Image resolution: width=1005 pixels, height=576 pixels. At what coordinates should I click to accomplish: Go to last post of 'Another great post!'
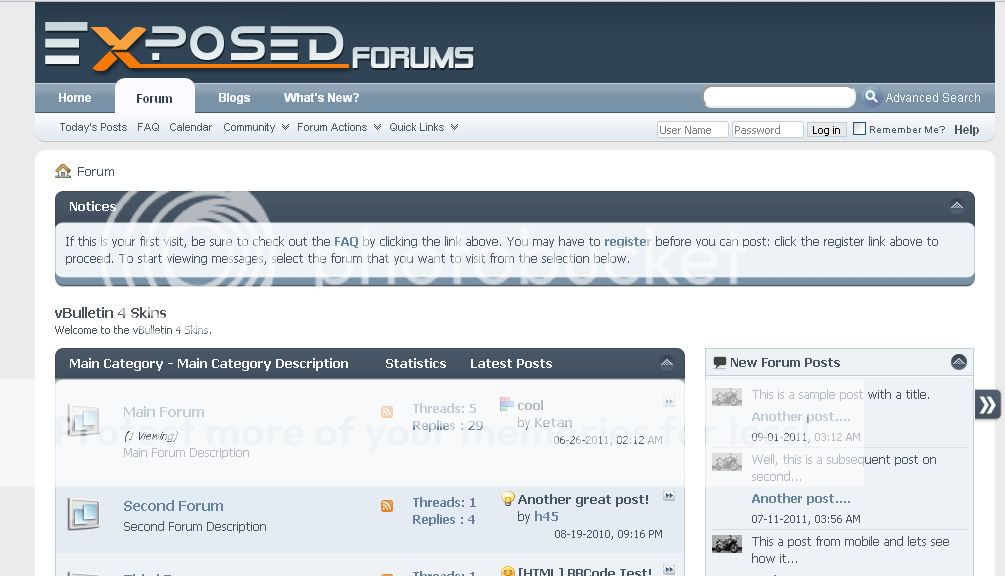click(669, 496)
